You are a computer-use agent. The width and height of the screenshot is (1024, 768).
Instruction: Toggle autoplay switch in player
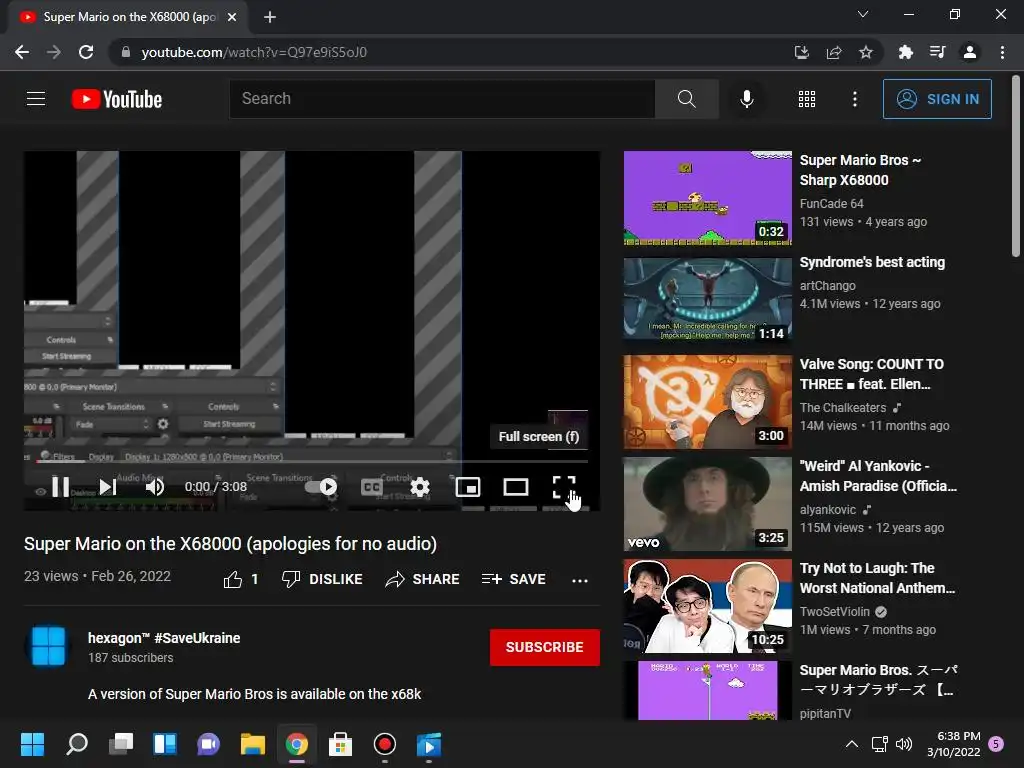[321, 487]
